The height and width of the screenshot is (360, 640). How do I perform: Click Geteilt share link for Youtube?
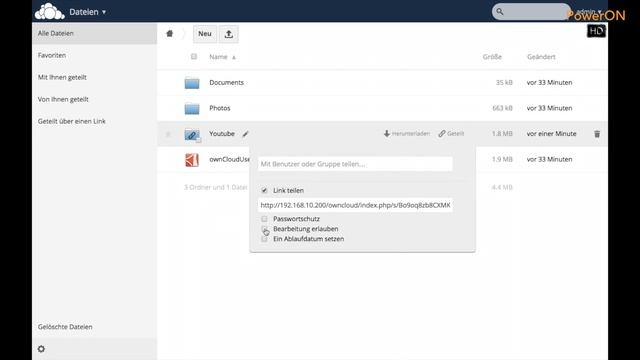[451, 134]
